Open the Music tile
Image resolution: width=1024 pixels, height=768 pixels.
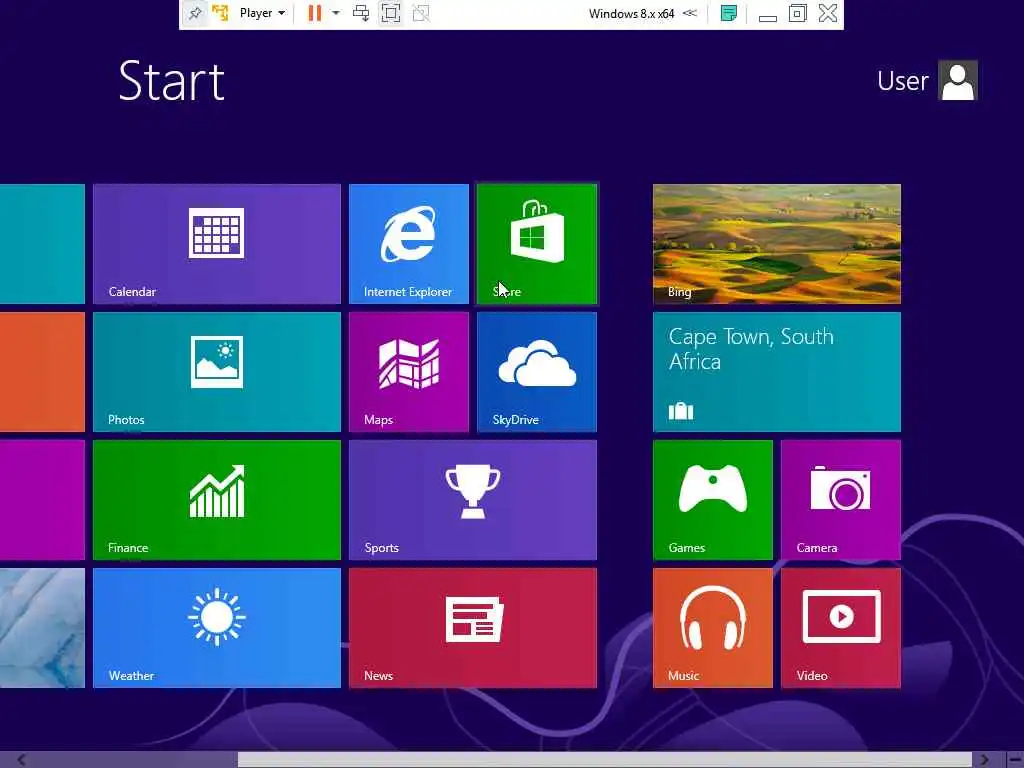(x=712, y=628)
